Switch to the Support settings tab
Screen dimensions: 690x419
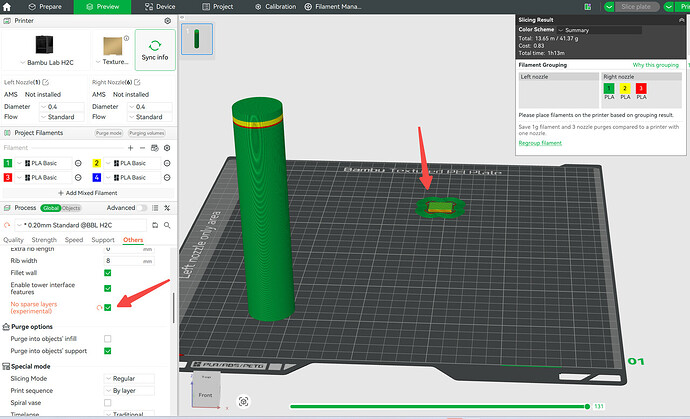coord(103,240)
